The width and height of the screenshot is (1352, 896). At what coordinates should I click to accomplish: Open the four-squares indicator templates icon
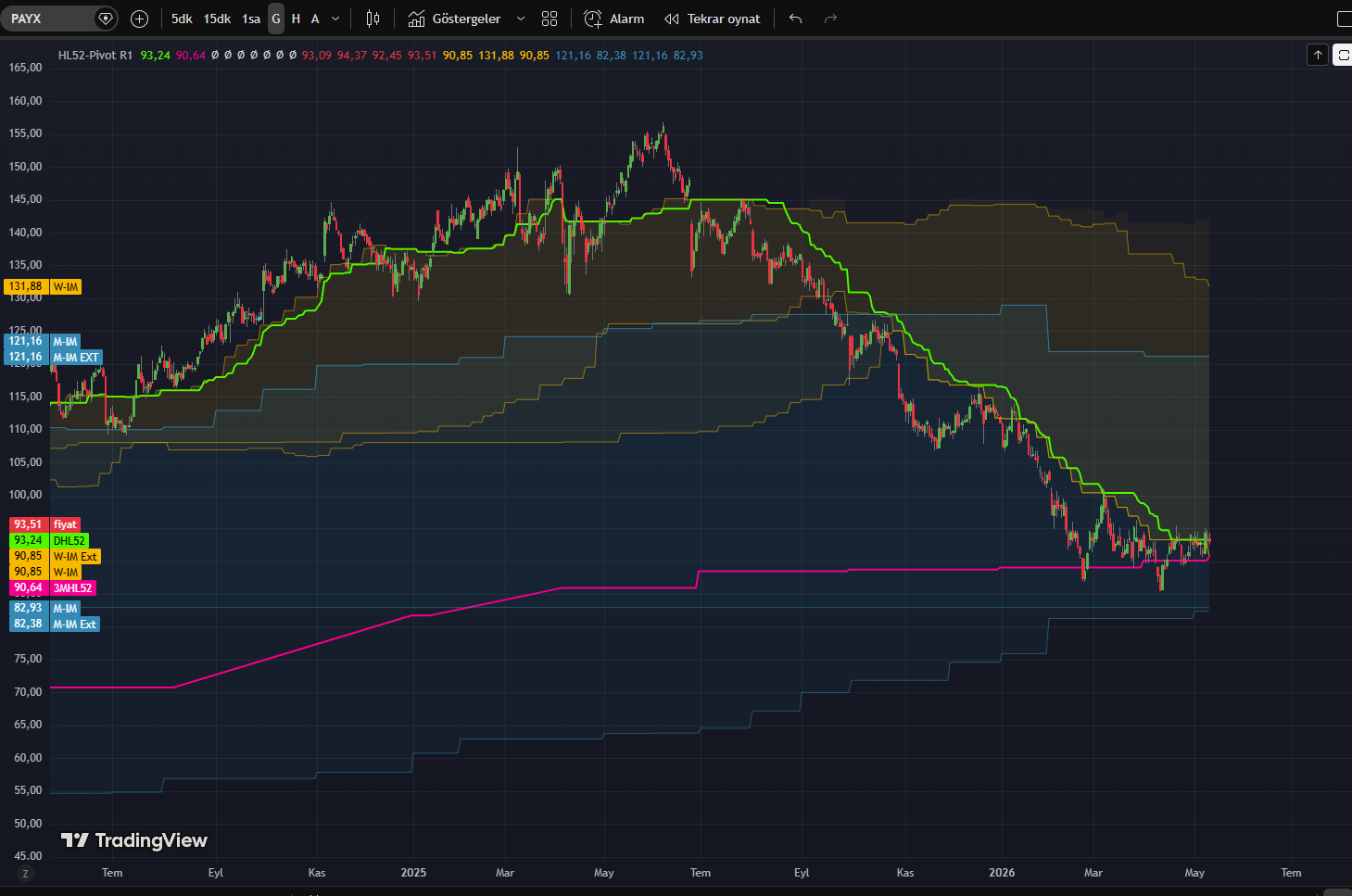[550, 19]
